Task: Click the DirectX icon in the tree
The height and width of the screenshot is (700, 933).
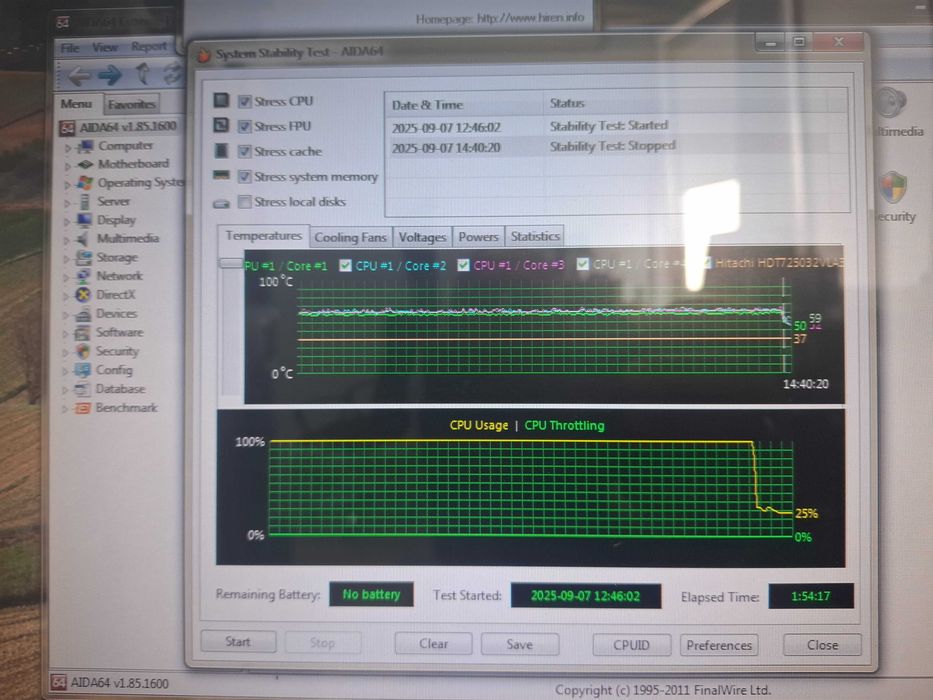Action: click(x=83, y=295)
